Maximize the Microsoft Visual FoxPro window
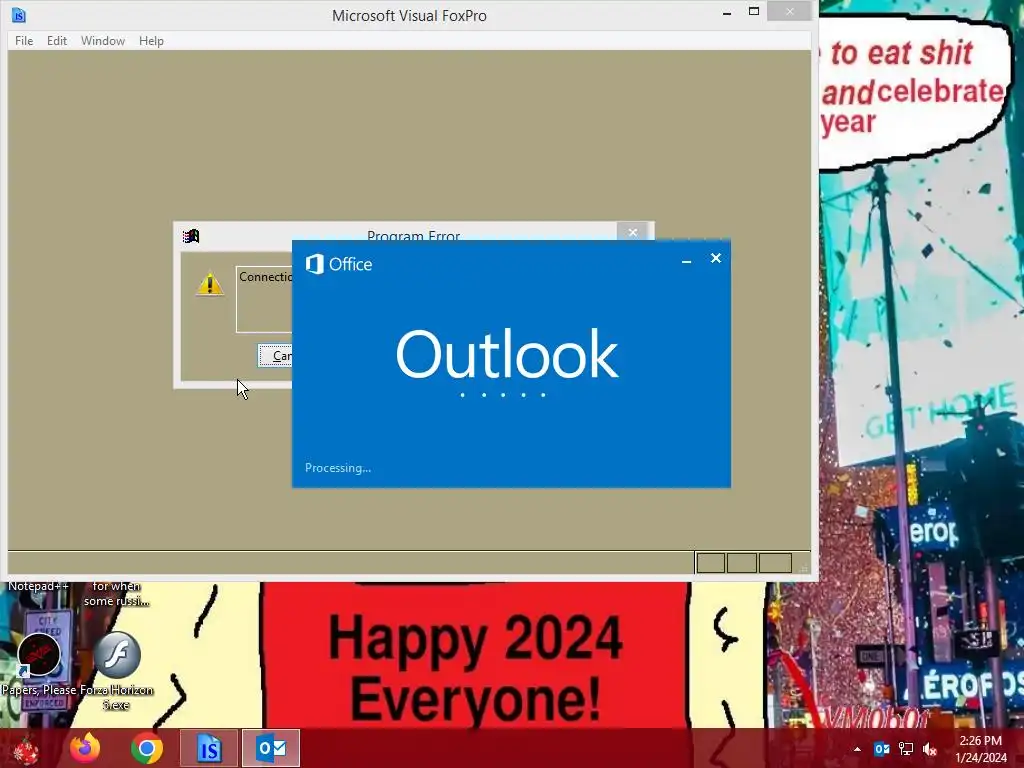Screen dimensions: 1024x768 click(x=754, y=12)
